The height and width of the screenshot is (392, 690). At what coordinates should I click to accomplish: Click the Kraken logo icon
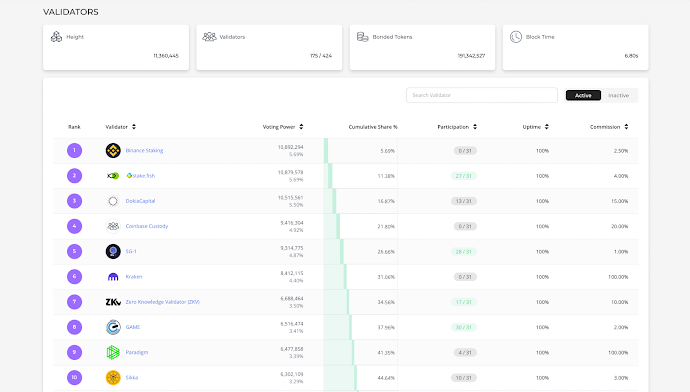(x=113, y=277)
